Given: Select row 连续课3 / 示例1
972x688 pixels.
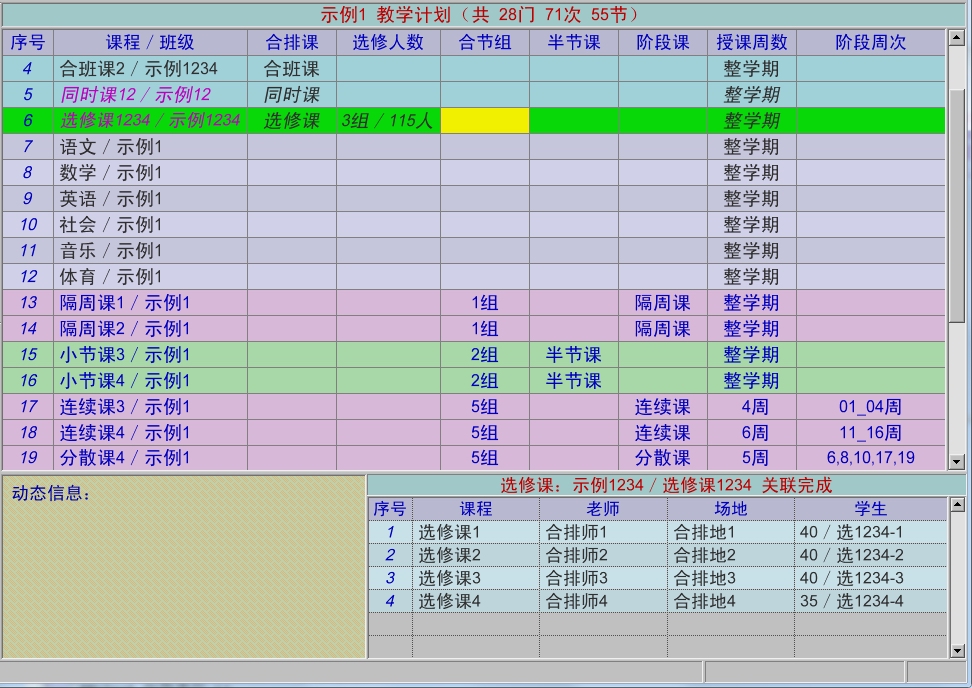Looking at the screenshot, I should click(x=474, y=407).
